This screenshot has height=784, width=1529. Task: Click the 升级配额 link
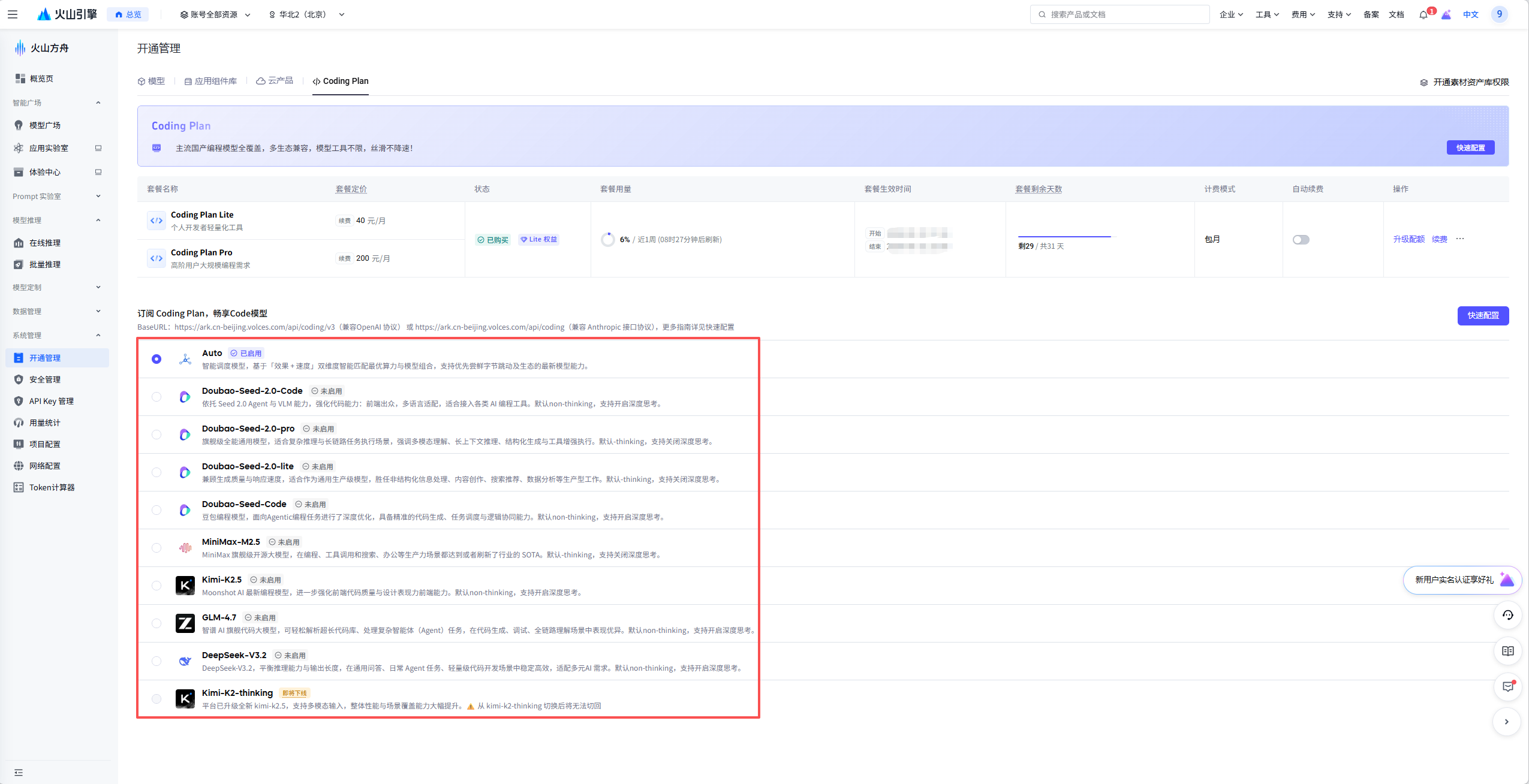coord(1408,239)
